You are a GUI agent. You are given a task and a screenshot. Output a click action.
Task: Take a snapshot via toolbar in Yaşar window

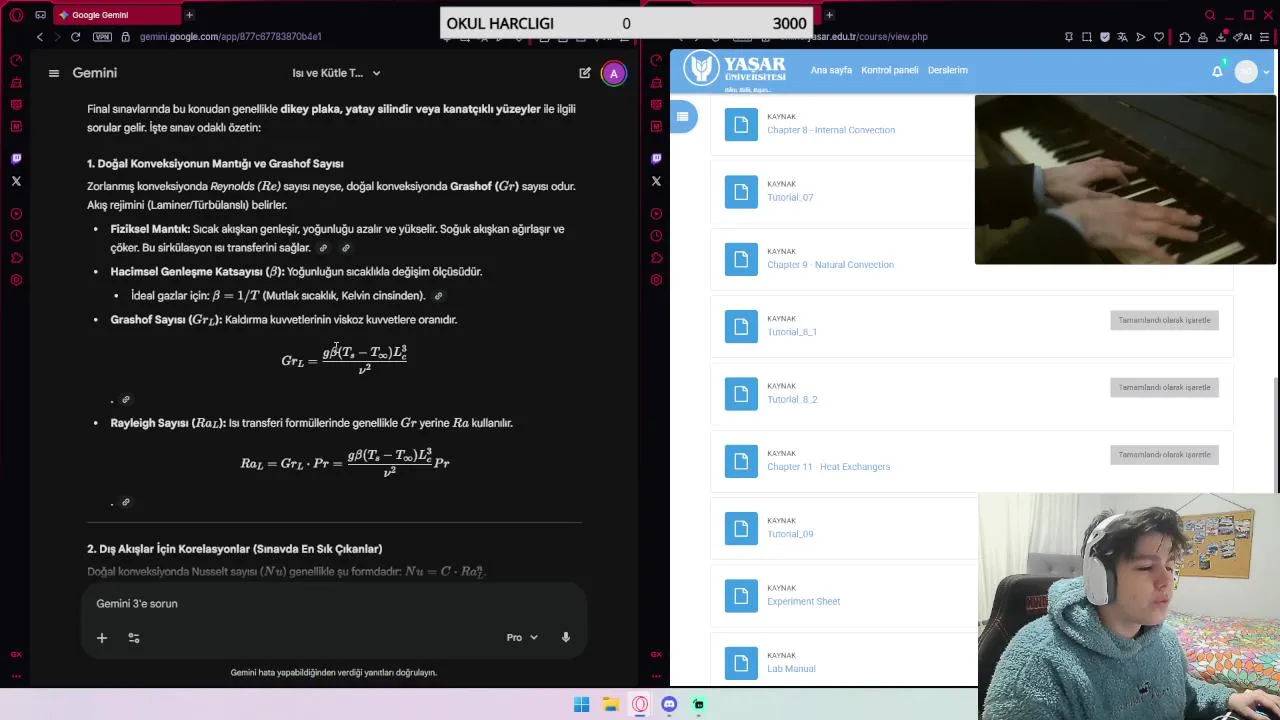(1087, 37)
